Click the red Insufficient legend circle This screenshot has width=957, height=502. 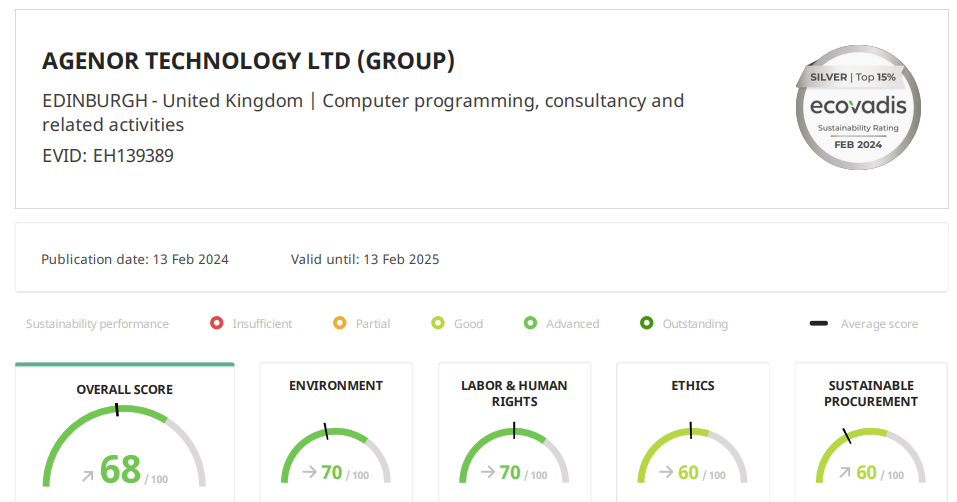pyautogui.click(x=216, y=323)
